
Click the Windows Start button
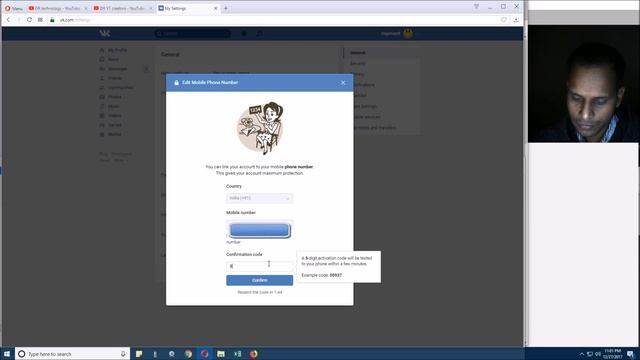7,354
